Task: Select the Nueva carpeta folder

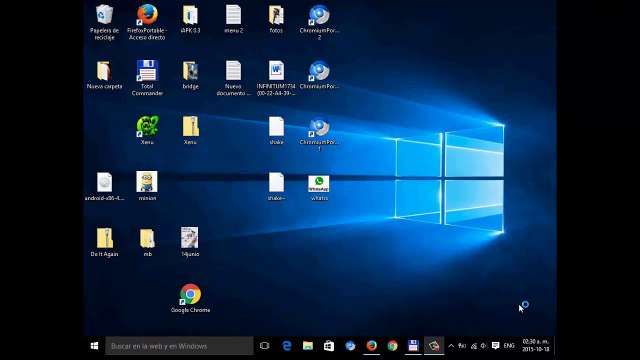Action: 104,75
